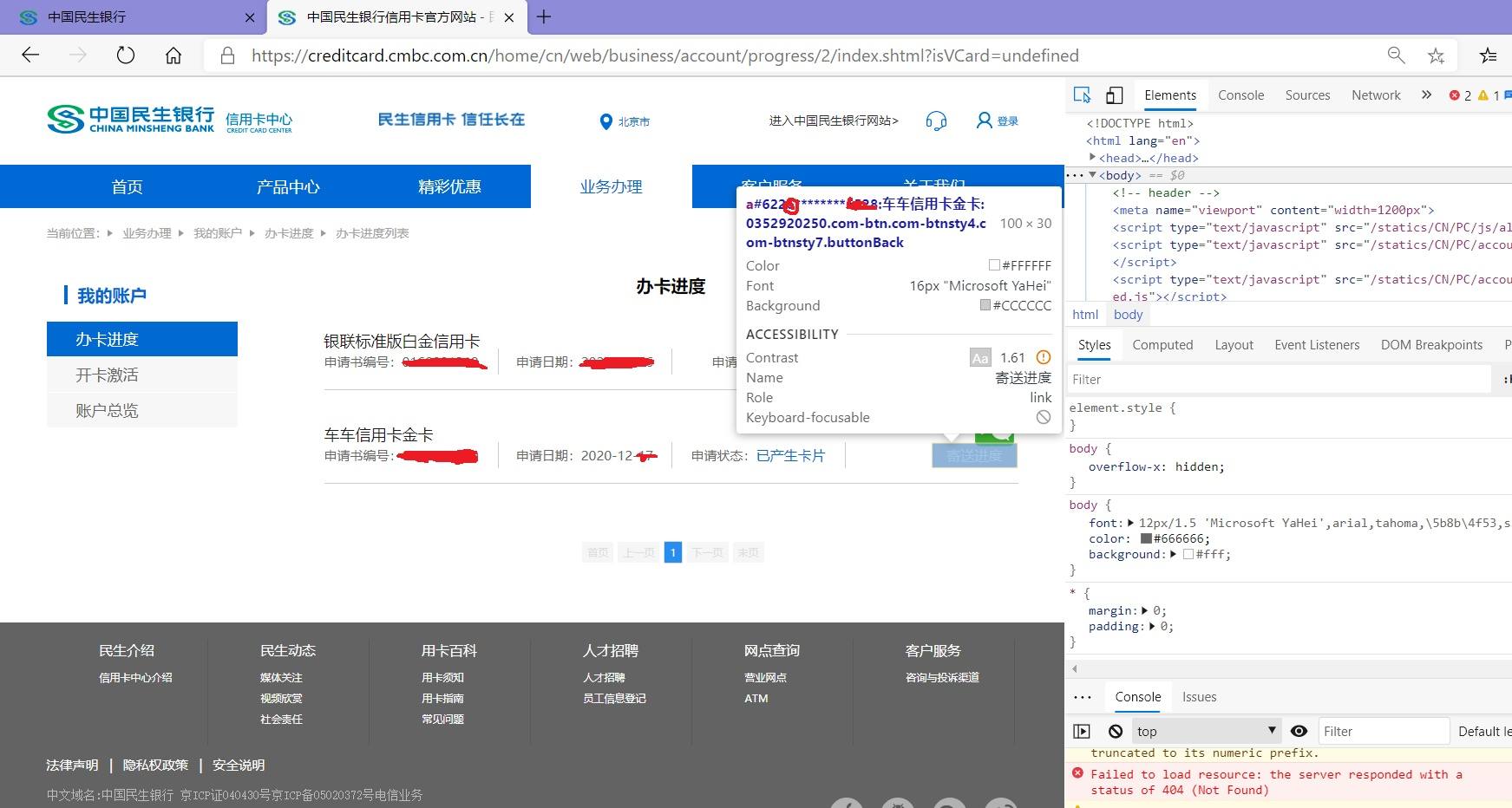Image resolution: width=1512 pixels, height=808 pixels.
Task: Click the 精彩优惠 navigation menu item
Action: (x=449, y=186)
